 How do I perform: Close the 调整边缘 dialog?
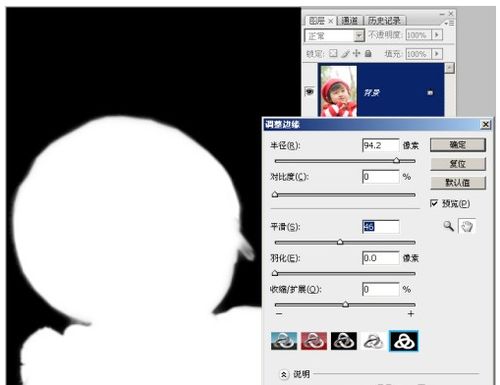coord(485,124)
